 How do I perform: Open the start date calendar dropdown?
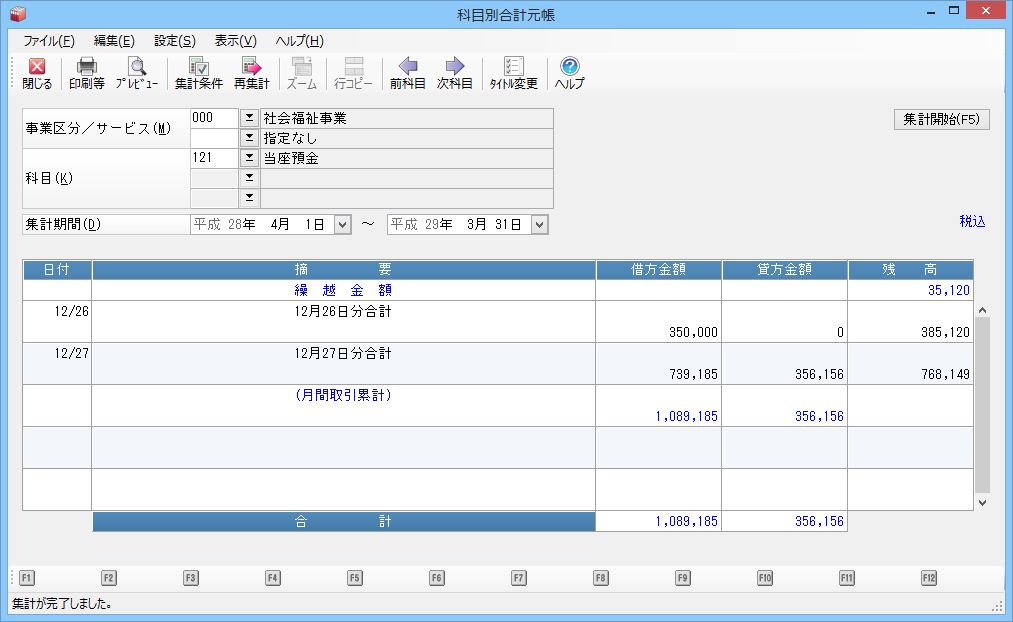[343, 225]
